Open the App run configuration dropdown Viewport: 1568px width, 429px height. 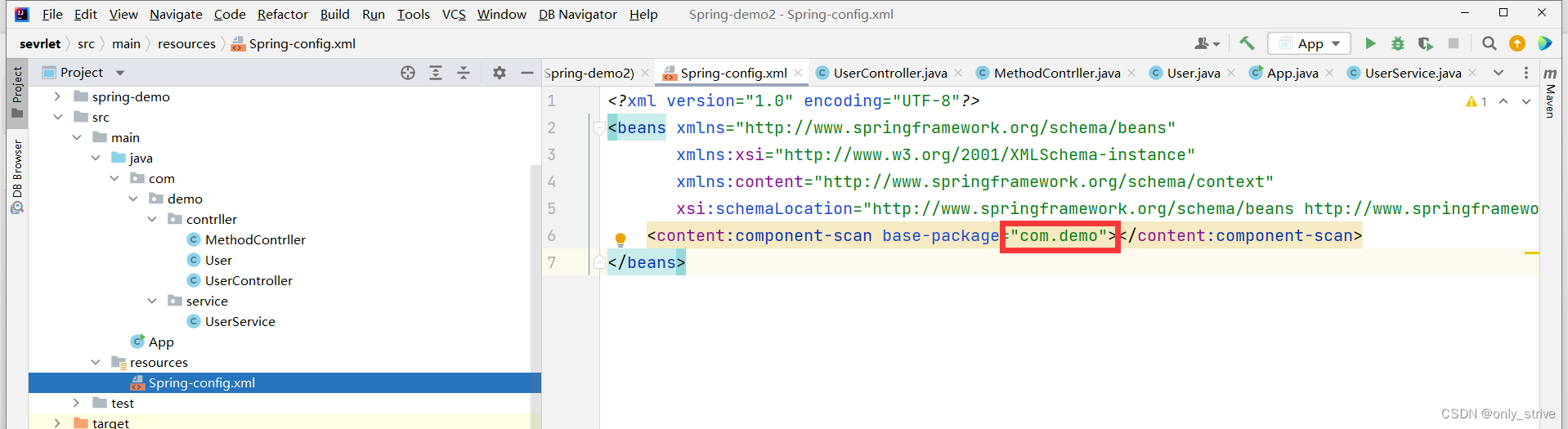1309,43
